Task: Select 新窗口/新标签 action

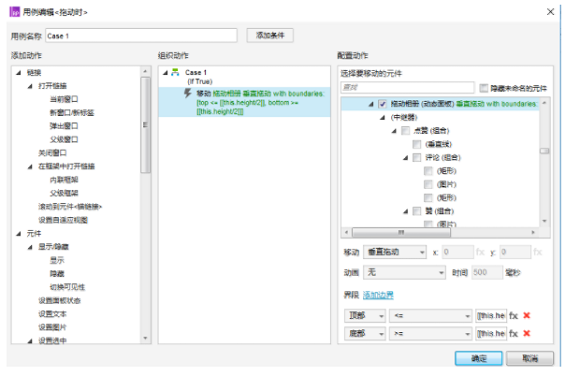Action: pyautogui.click(x=72, y=112)
